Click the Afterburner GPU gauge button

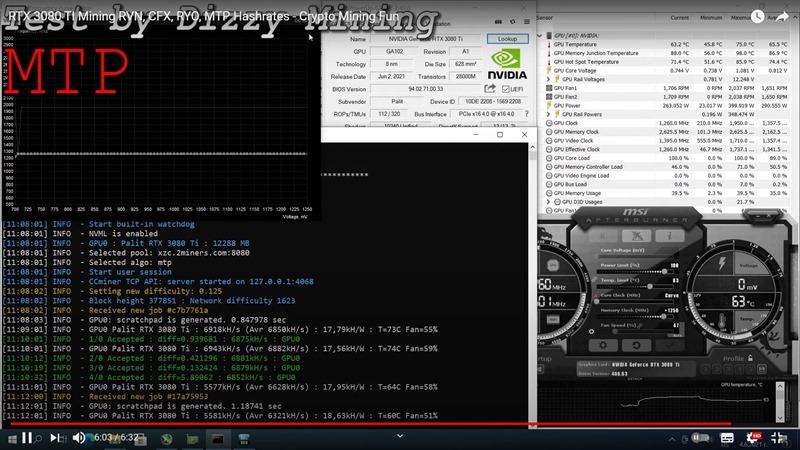[553, 266]
